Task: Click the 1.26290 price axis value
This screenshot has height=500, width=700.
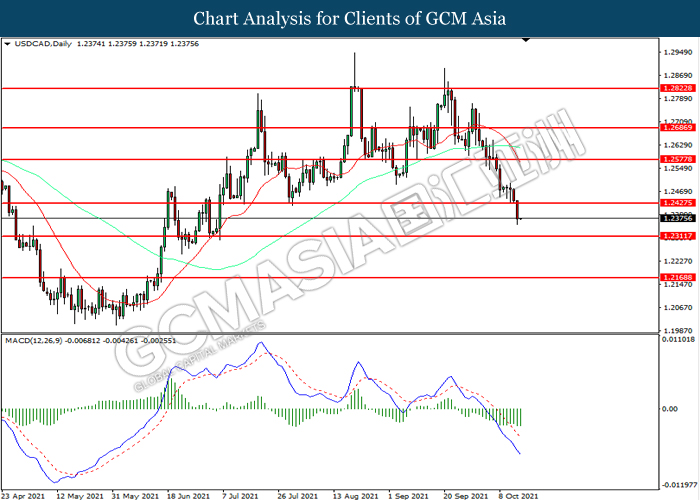Action: [678, 145]
